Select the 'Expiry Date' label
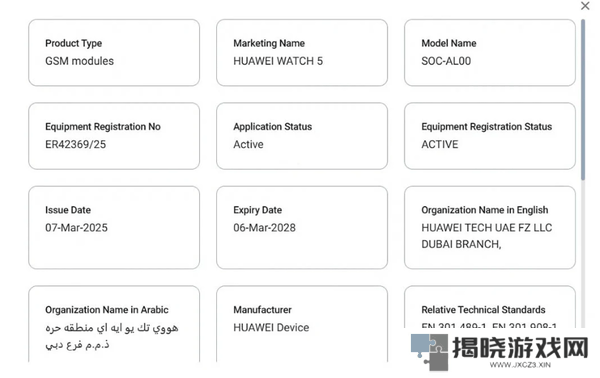600x378 pixels. 258,210
